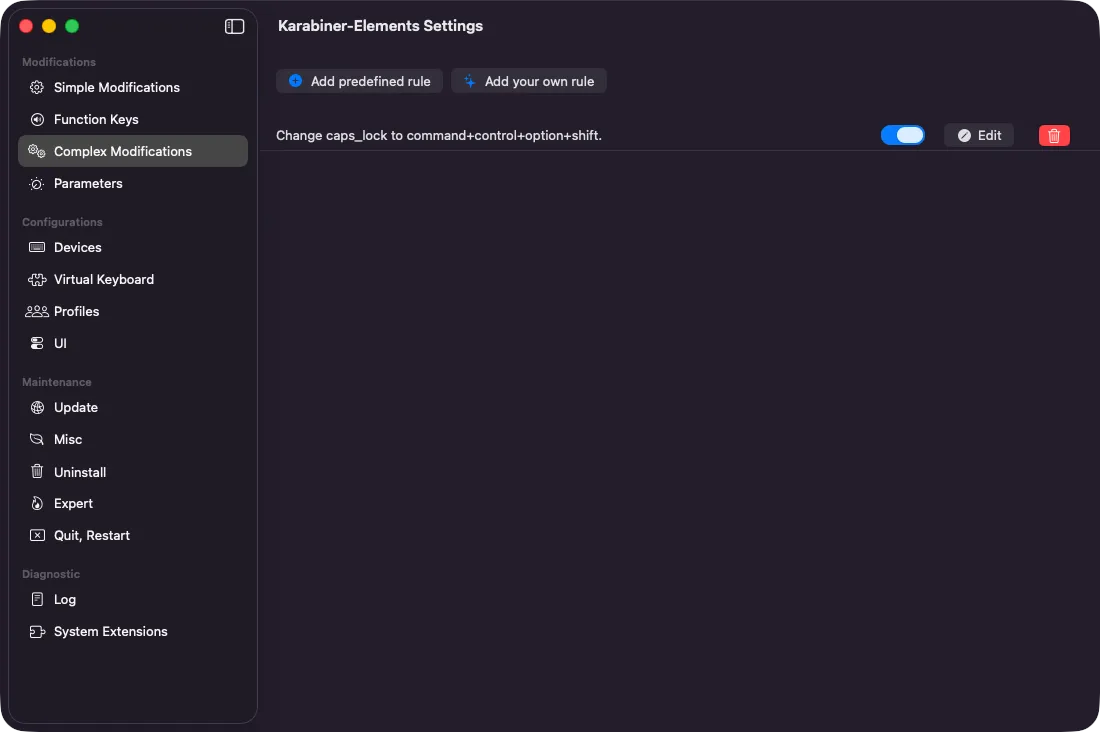Open the UI settings section
Viewport: 1100px width, 732px height.
click(59, 343)
